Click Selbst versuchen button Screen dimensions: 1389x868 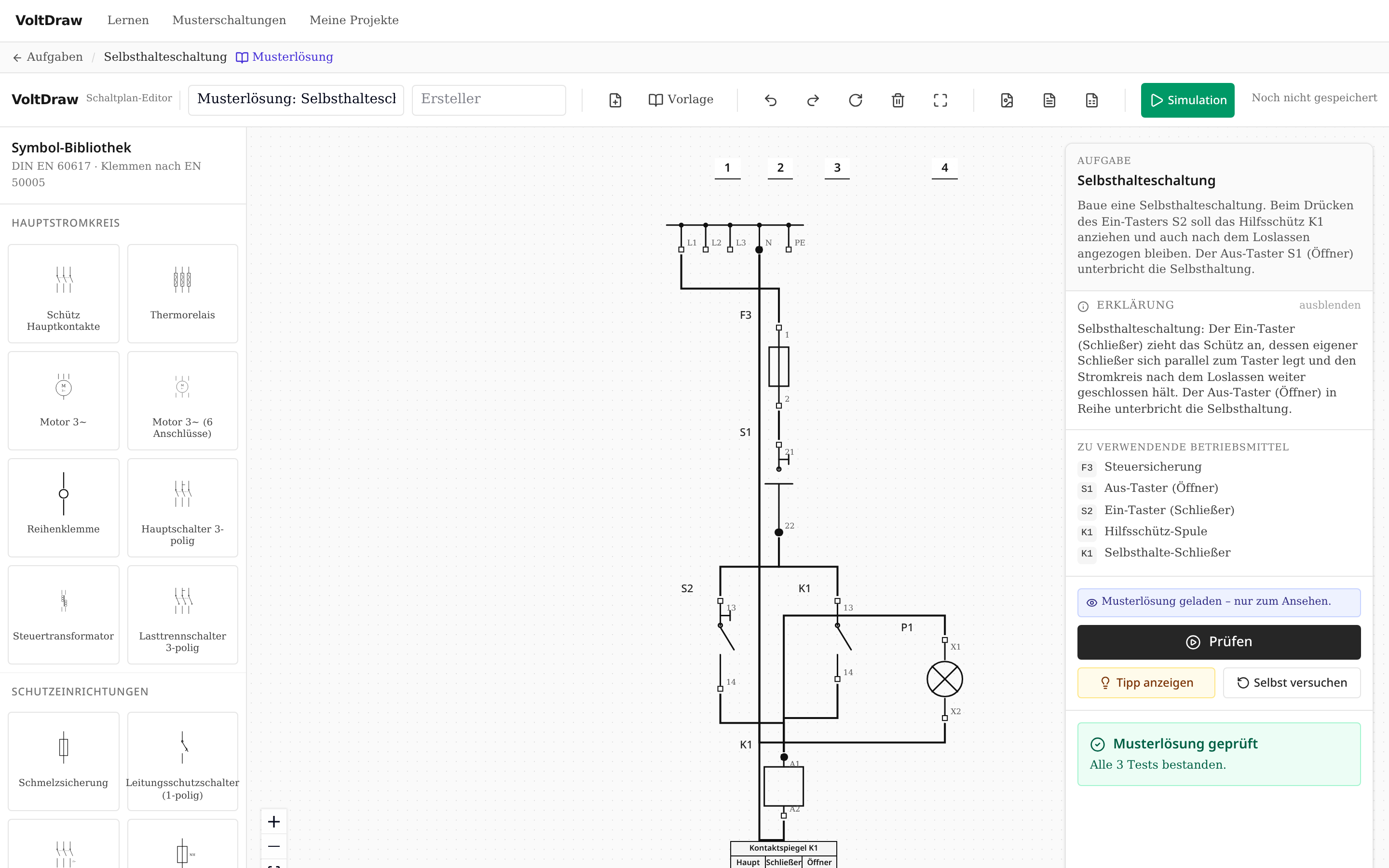(x=1292, y=682)
